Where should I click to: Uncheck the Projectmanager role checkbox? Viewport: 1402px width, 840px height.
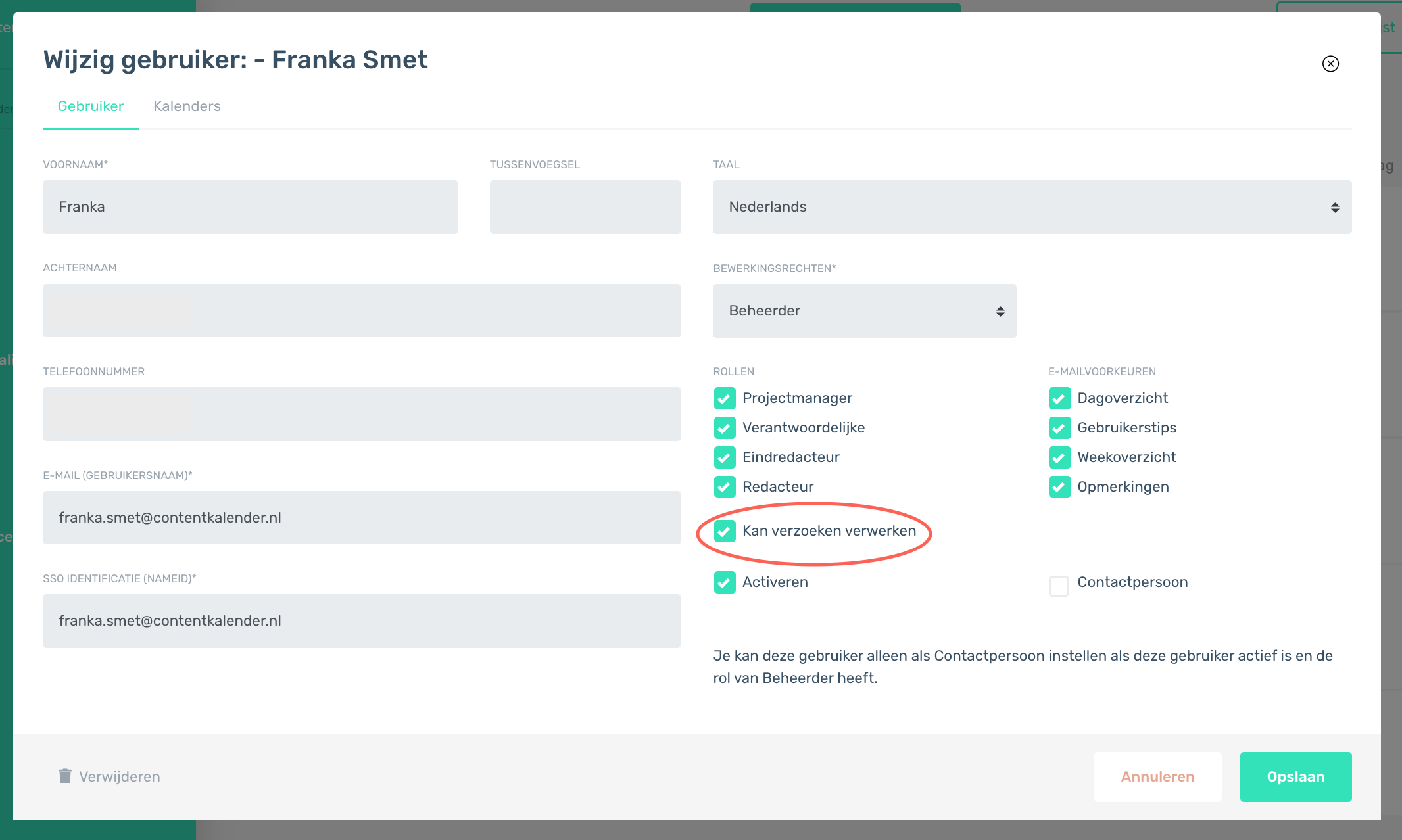coord(725,398)
